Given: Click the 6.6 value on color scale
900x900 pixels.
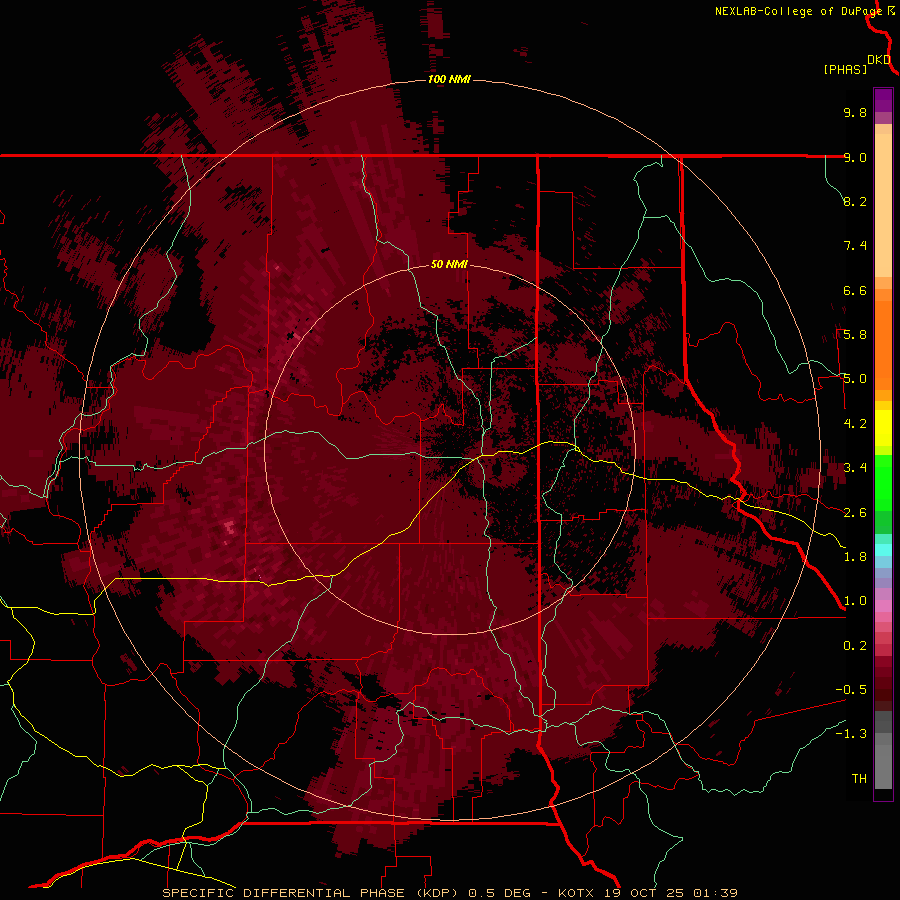Looking at the screenshot, I should point(855,290).
